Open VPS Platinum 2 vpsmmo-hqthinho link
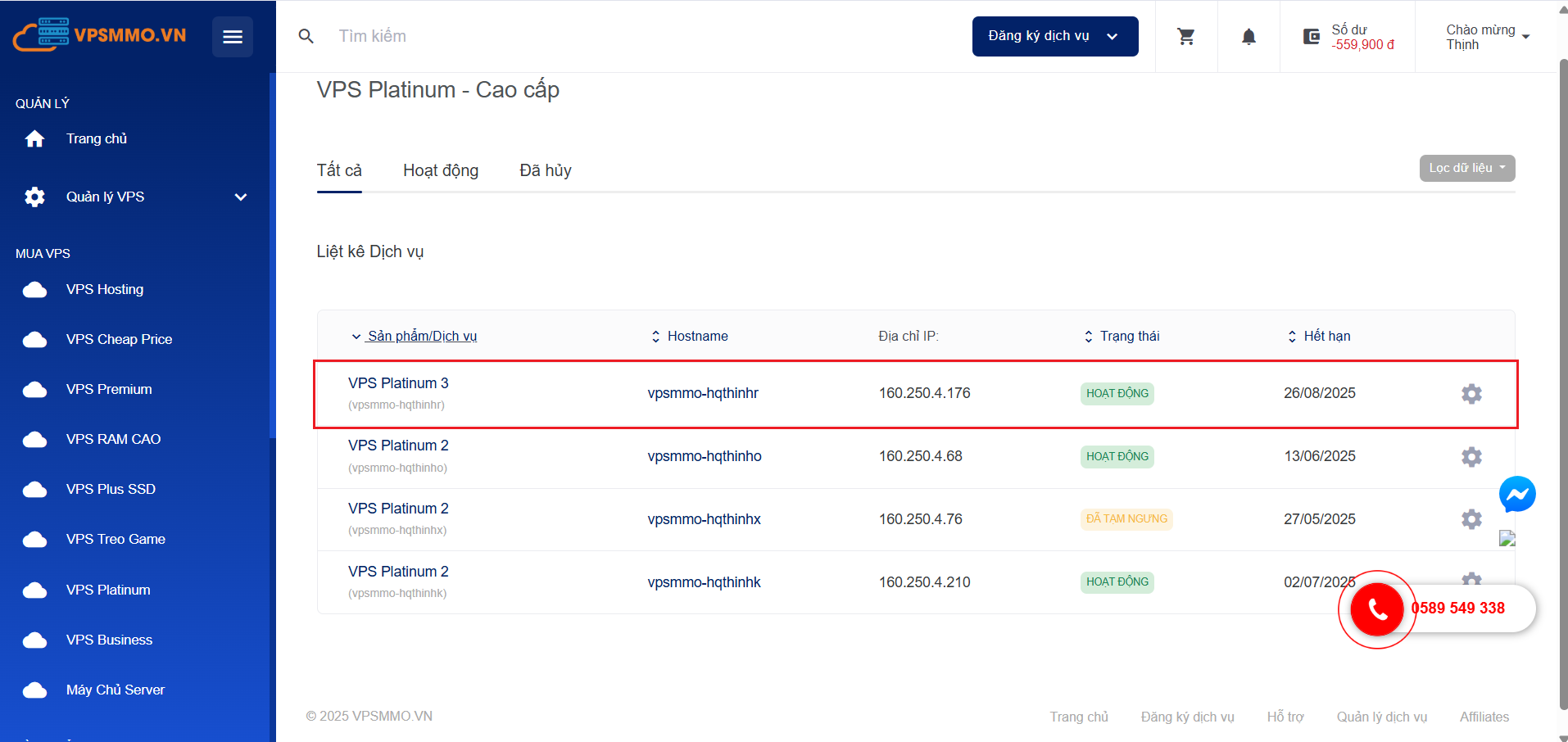This screenshot has width=1568, height=742. click(398, 446)
